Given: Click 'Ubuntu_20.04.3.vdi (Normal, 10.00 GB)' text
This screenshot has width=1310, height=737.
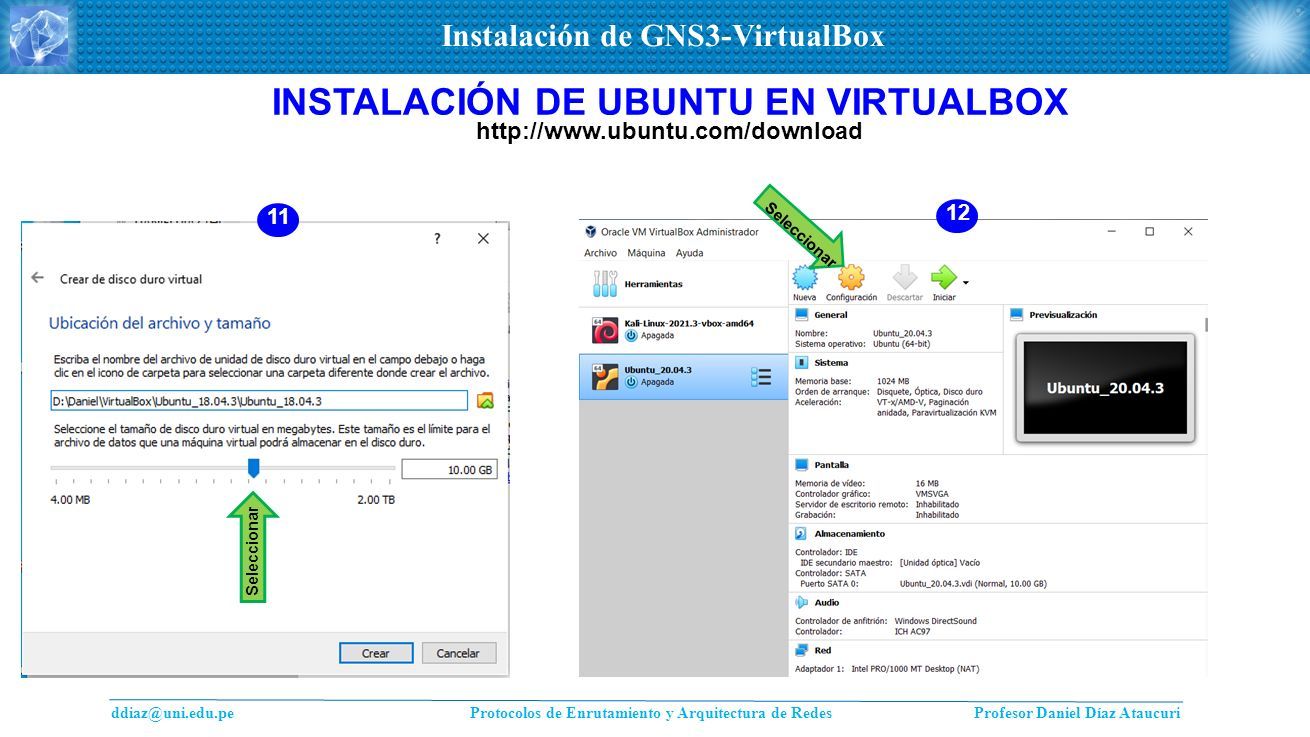Looking at the screenshot, I should point(973,583).
